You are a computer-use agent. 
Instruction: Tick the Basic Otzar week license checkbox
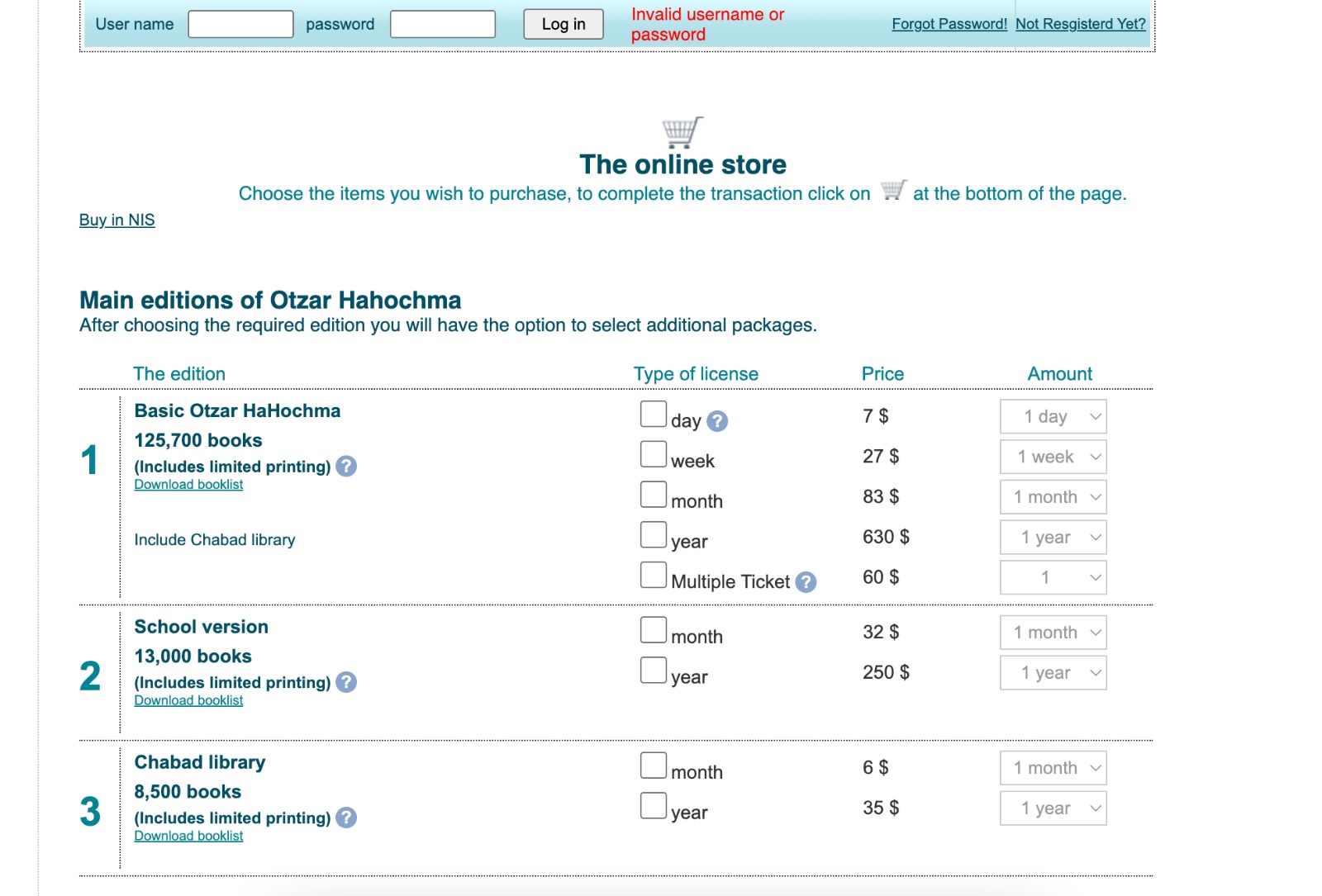click(653, 454)
